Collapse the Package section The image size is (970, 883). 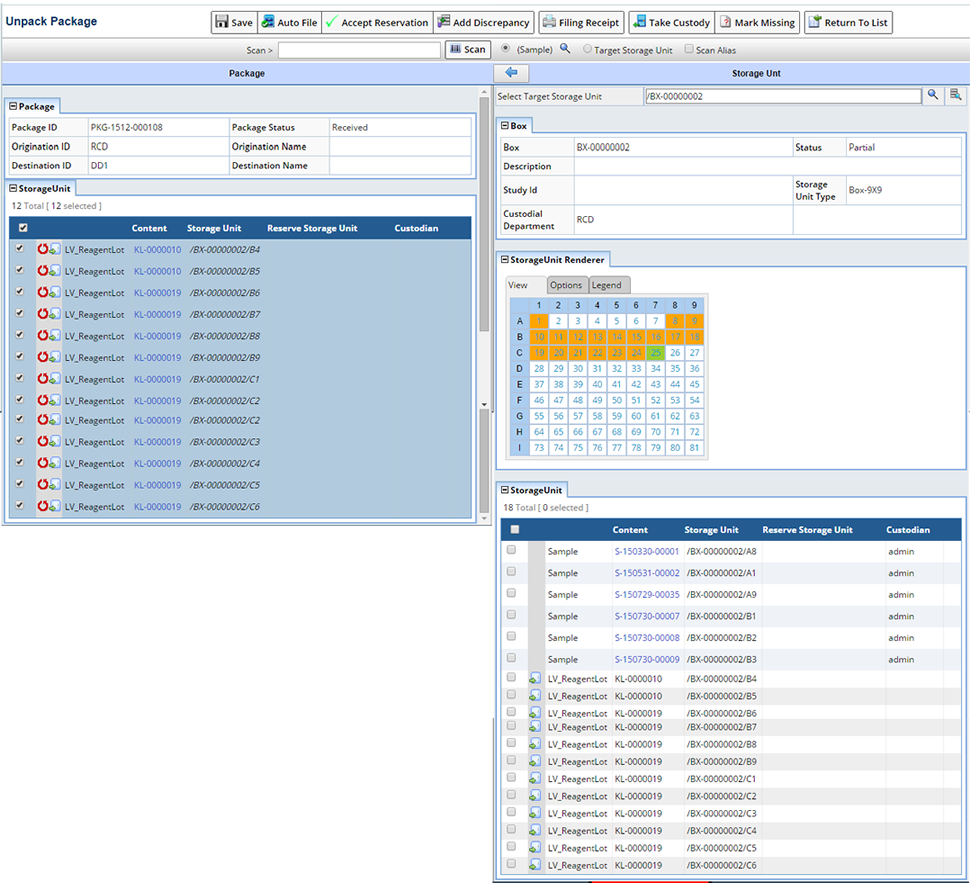(13, 106)
